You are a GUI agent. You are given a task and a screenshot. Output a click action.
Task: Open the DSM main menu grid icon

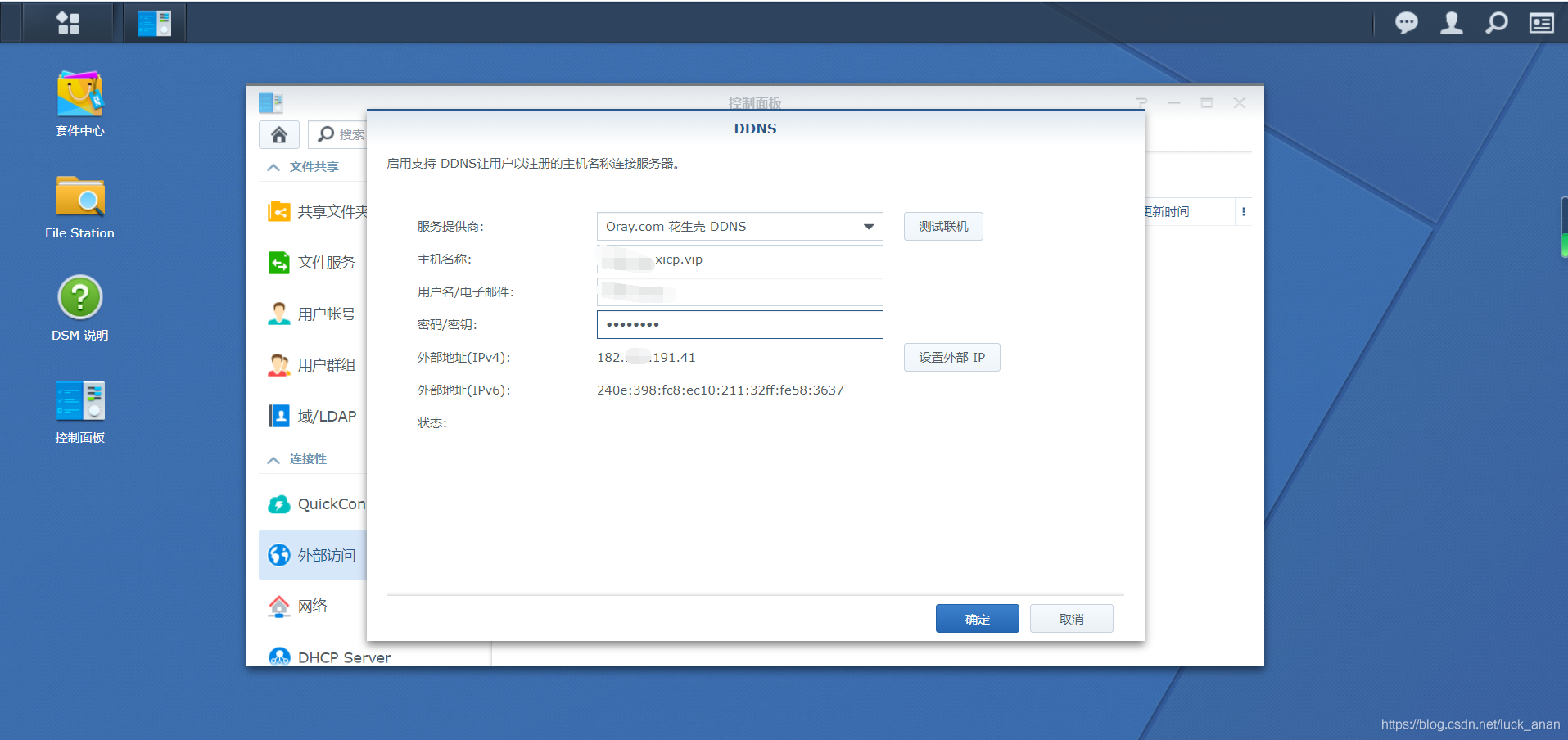pos(69,23)
